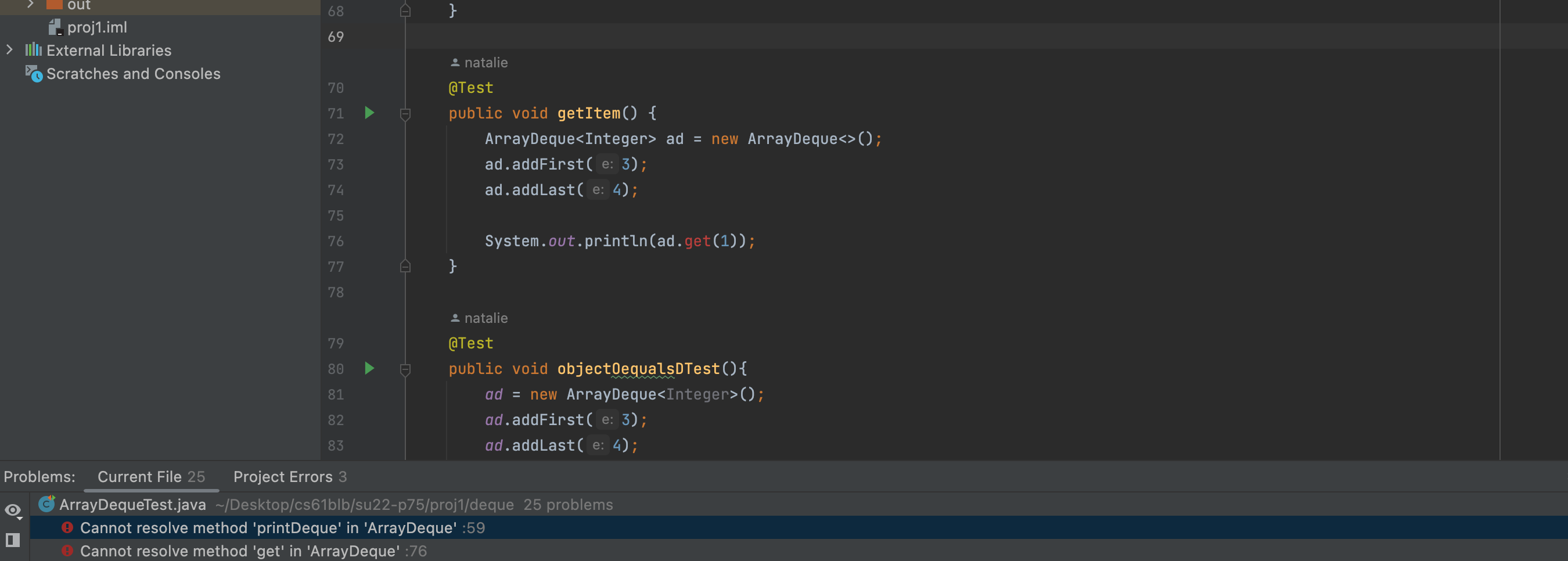The width and height of the screenshot is (1568, 561).
Task: Click the proj1.iml file icon
Action: (x=55, y=27)
